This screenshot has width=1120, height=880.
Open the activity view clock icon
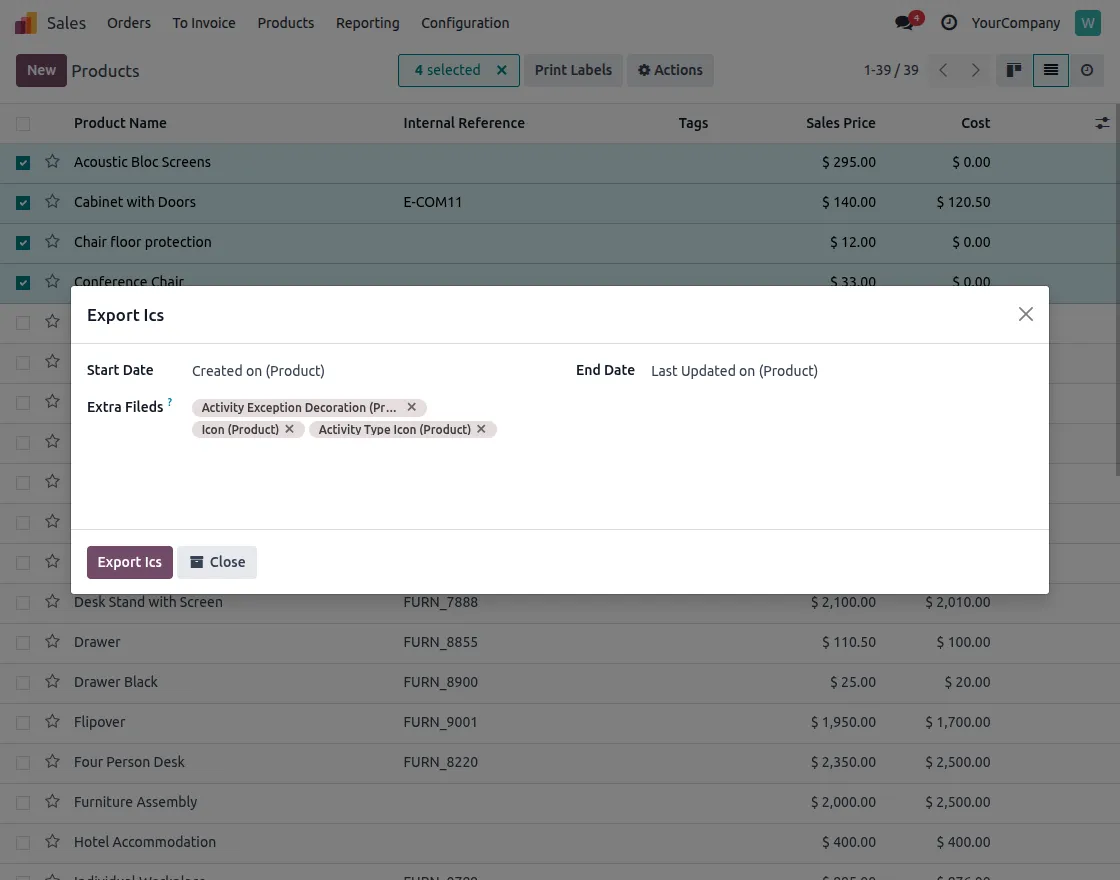coord(1089,70)
